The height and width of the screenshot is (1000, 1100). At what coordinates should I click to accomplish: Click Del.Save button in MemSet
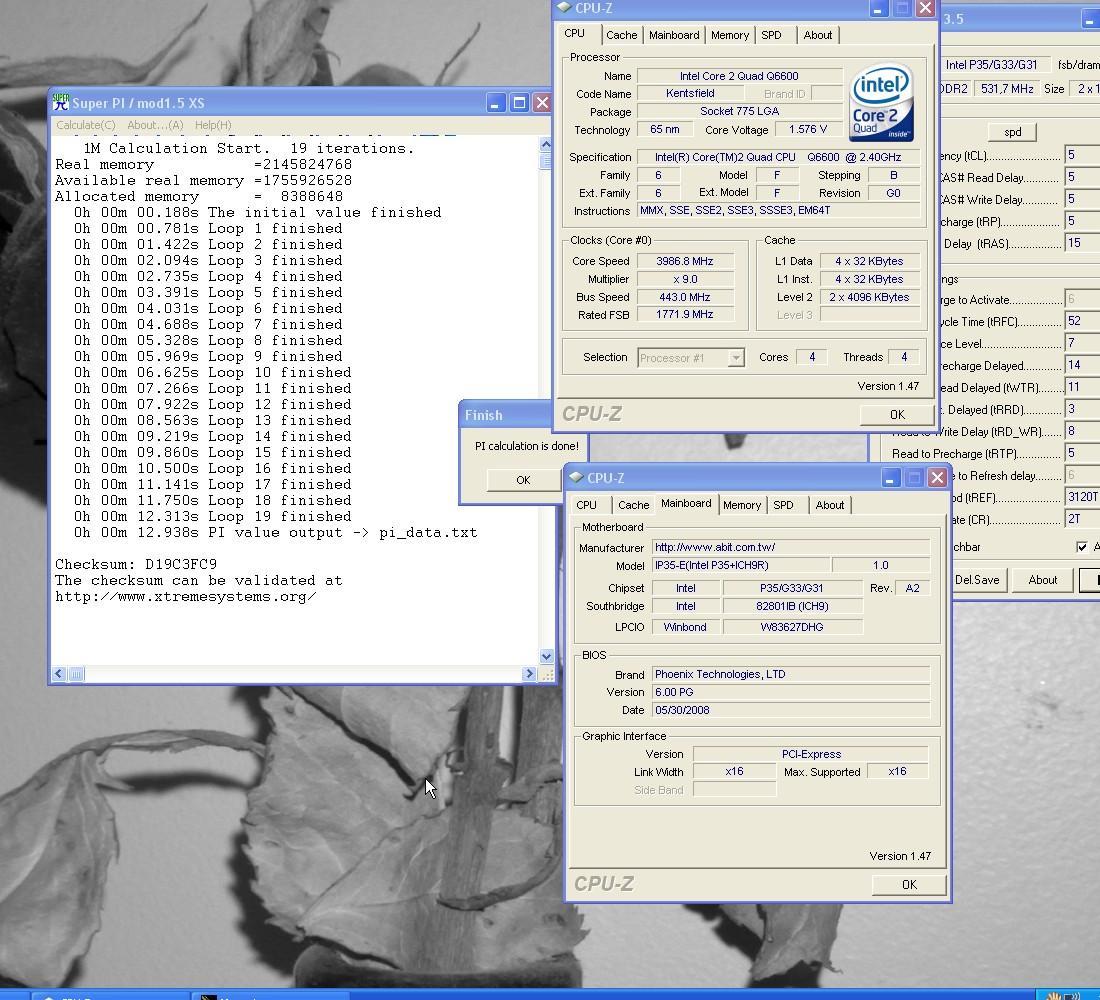coord(979,580)
